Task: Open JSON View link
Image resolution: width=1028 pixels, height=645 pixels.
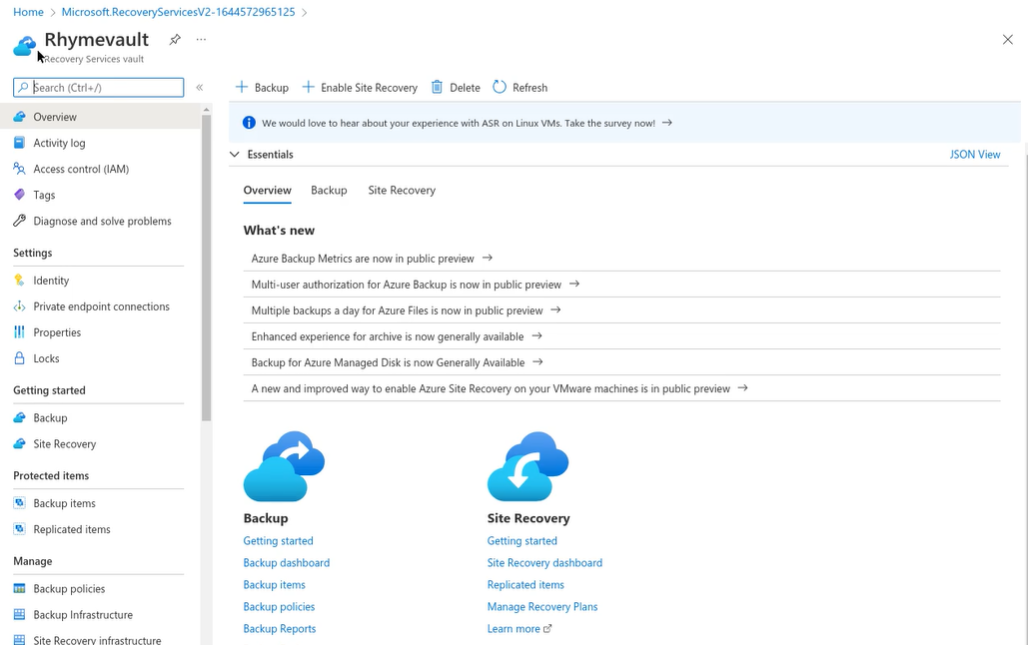Action: click(x=975, y=154)
